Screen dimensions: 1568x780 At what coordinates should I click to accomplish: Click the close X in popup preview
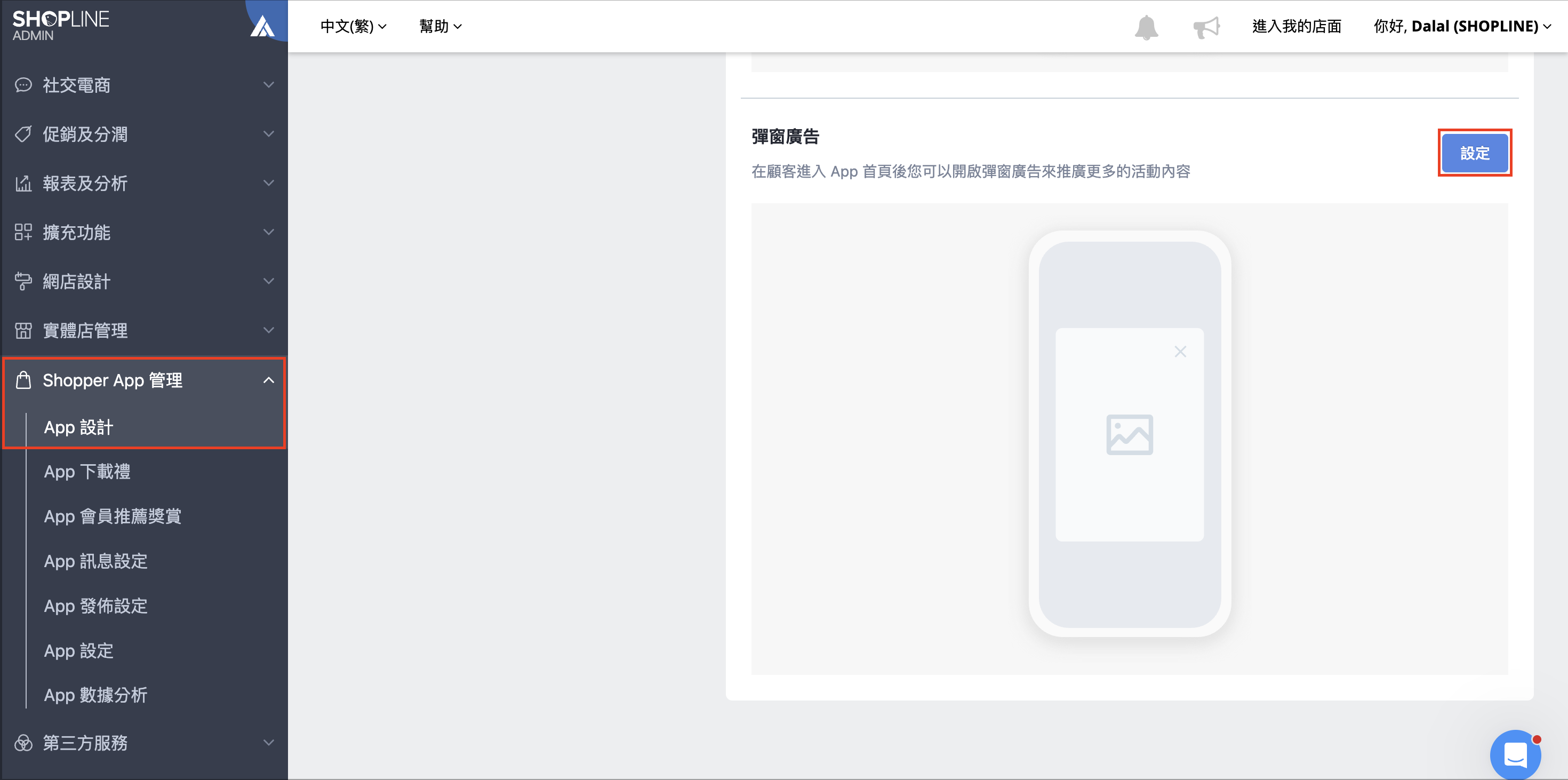point(1180,352)
